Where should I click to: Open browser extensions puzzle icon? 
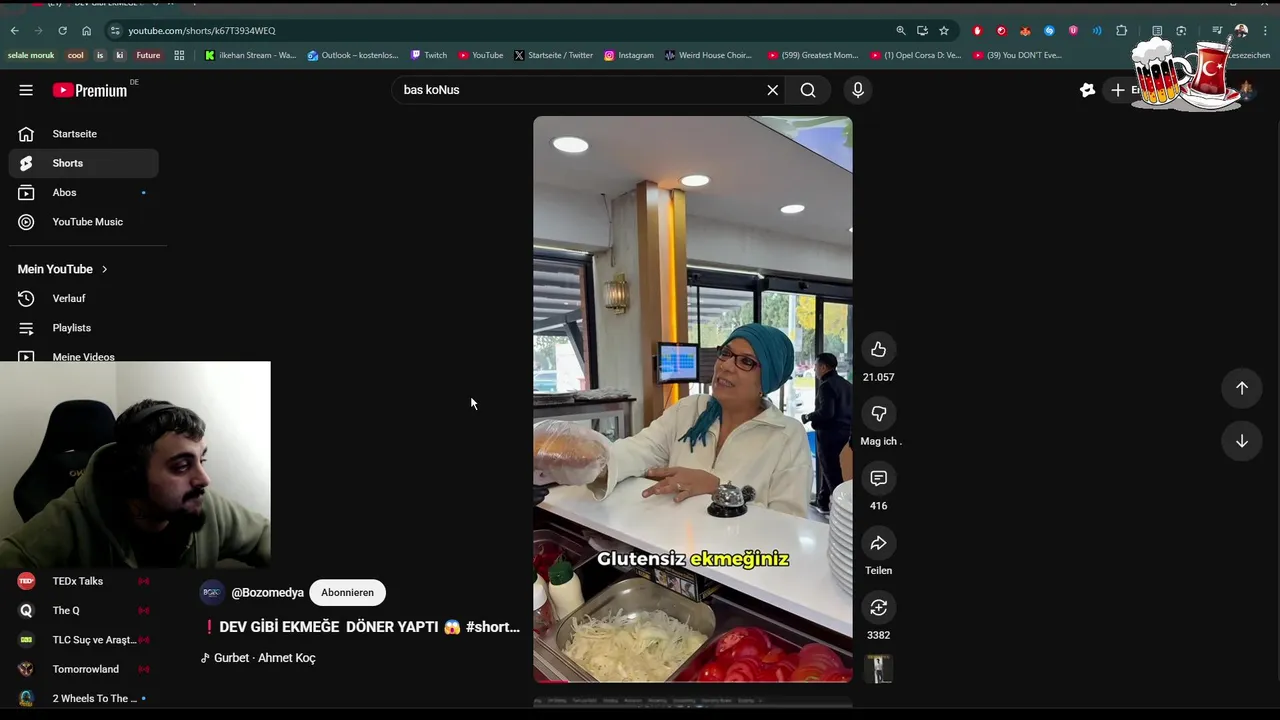pyautogui.click(x=1121, y=31)
